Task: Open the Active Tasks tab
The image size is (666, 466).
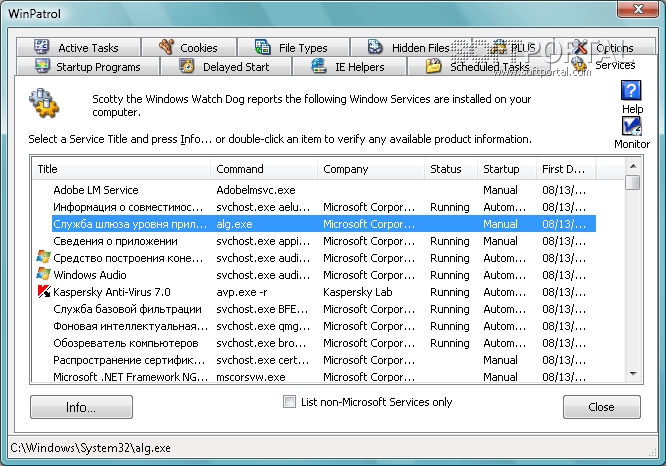Action: point(79,47)
